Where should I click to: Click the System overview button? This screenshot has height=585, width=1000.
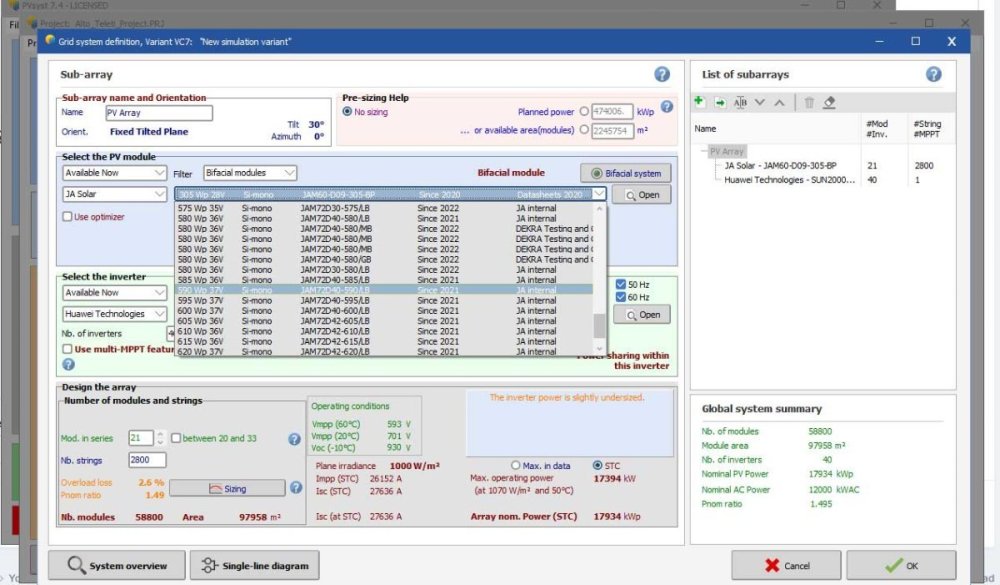click(x=116, y=565)
